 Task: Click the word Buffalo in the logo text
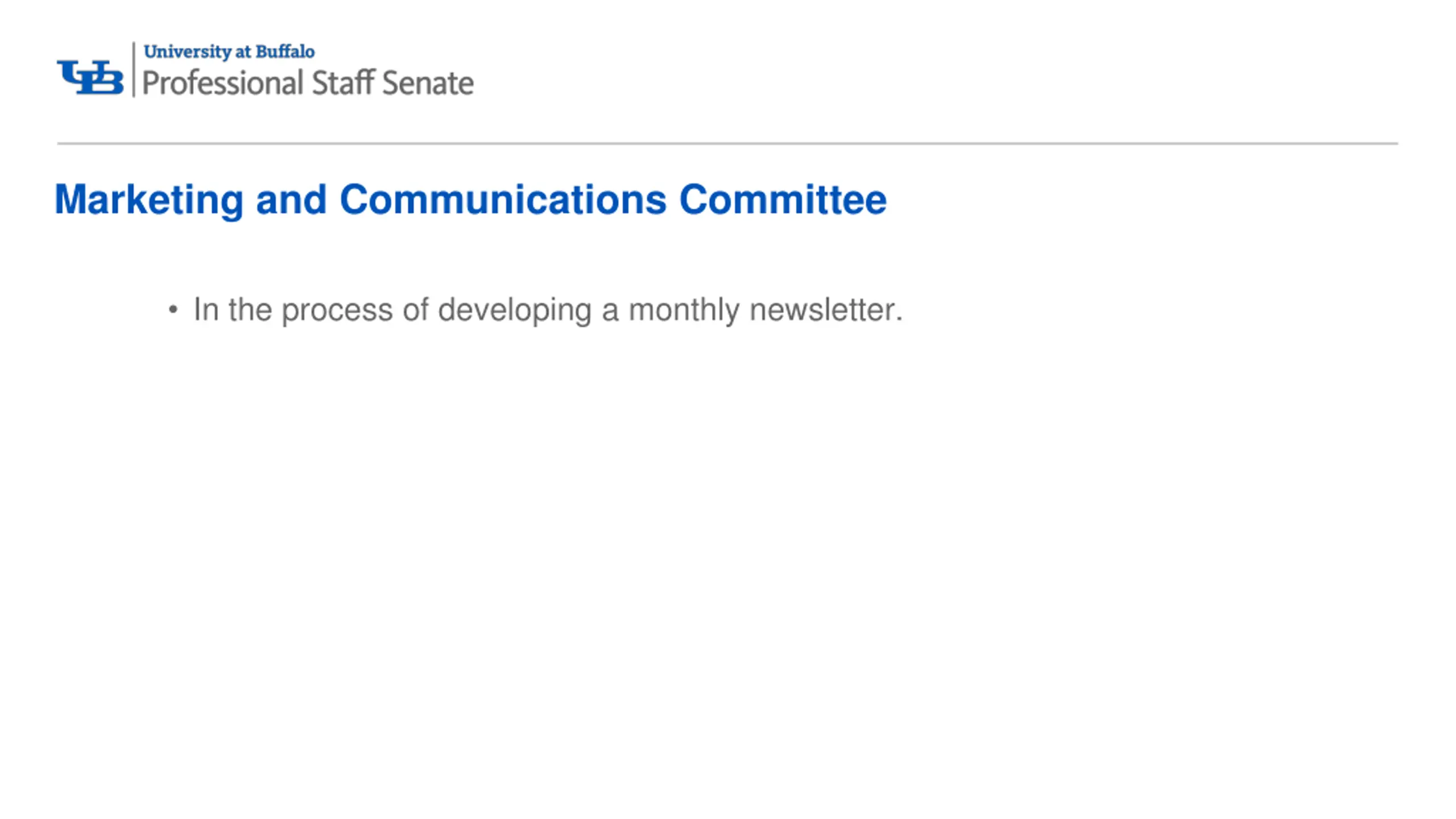point(285,51)
